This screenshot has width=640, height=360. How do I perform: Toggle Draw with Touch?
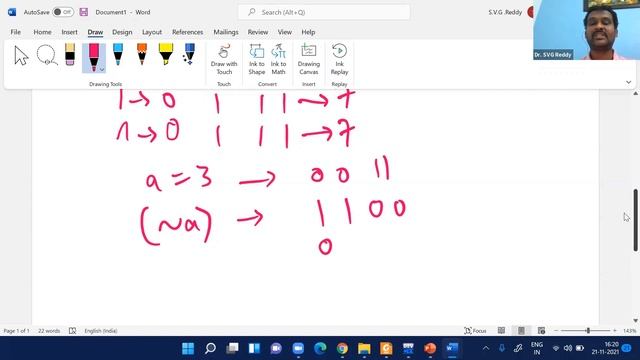[224, 60]
